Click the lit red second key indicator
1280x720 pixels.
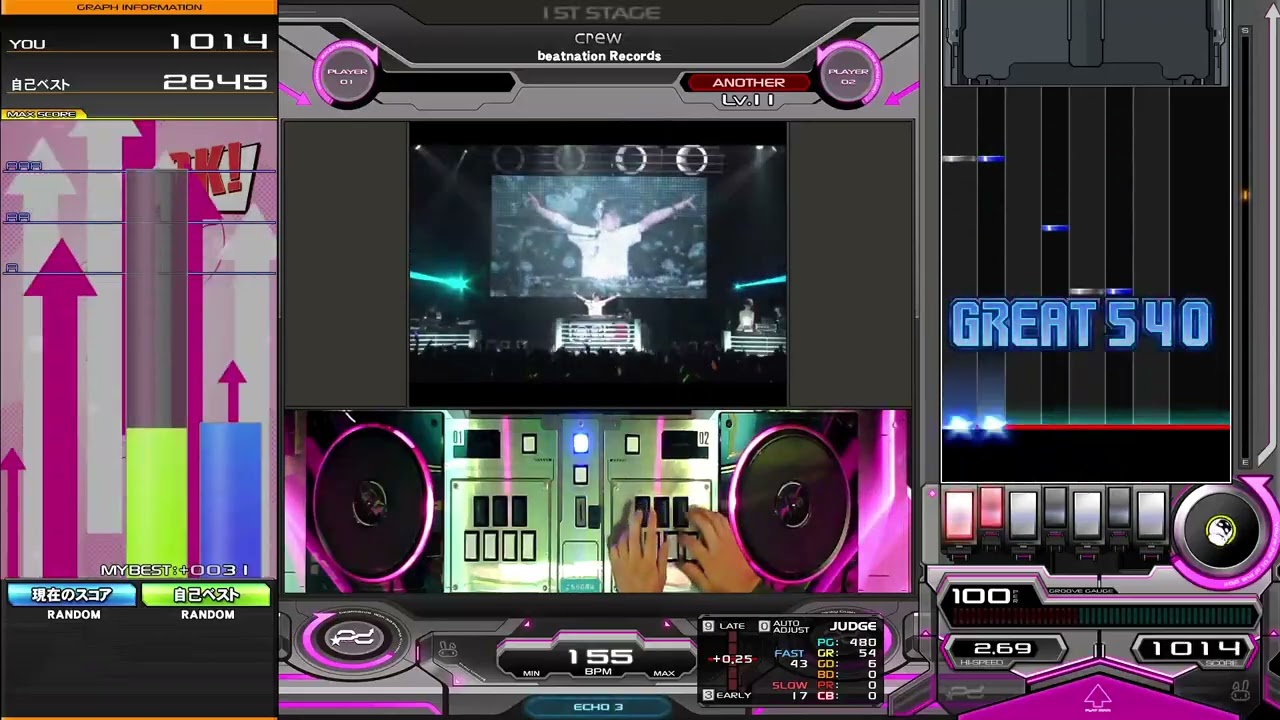pos(990,508)
